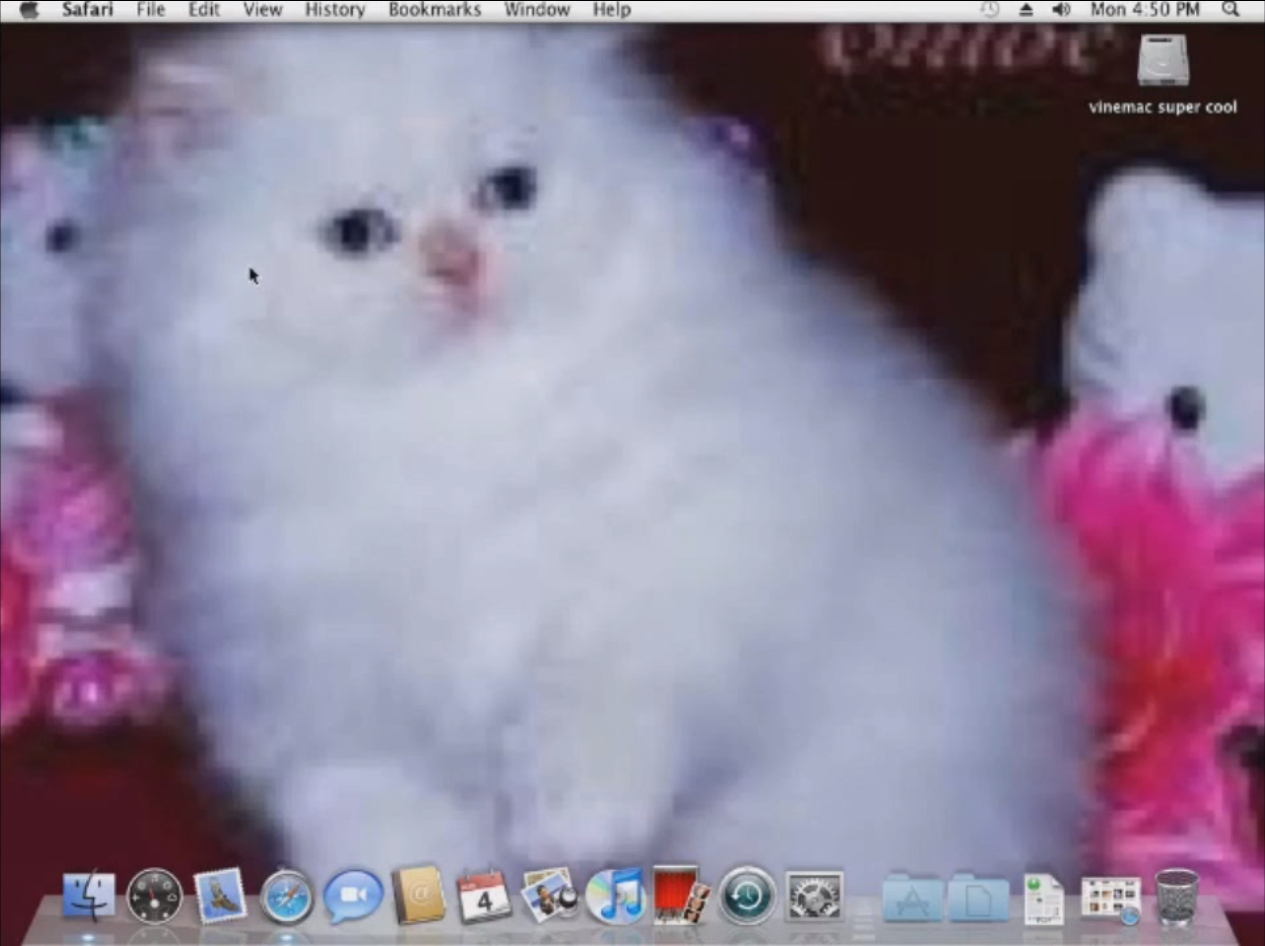Launch Preview from the Dock
This screenshot has width=1265, height=946.
point(549,895)
